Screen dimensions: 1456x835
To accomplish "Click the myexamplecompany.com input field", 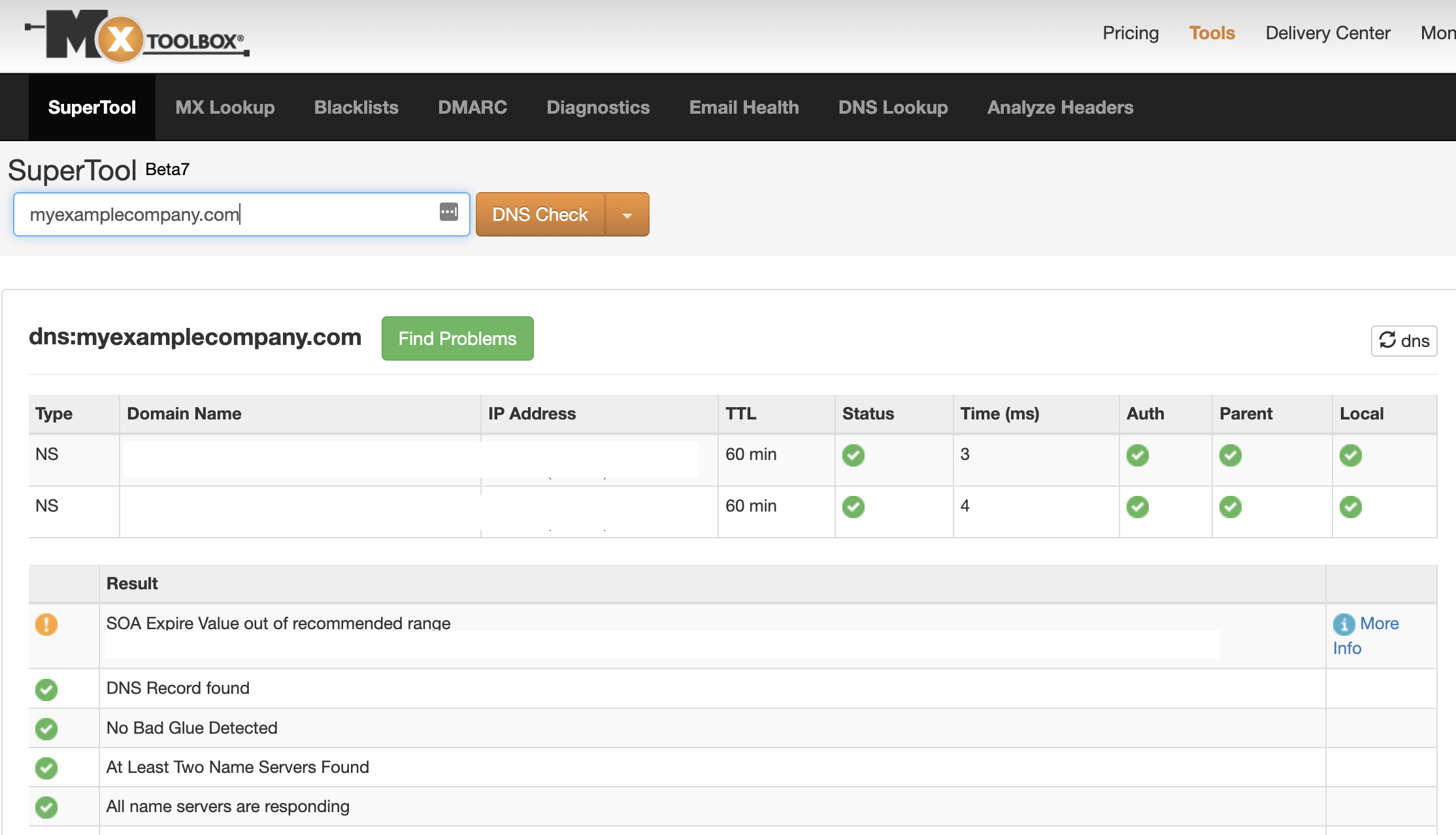I will tap(241, 214).
